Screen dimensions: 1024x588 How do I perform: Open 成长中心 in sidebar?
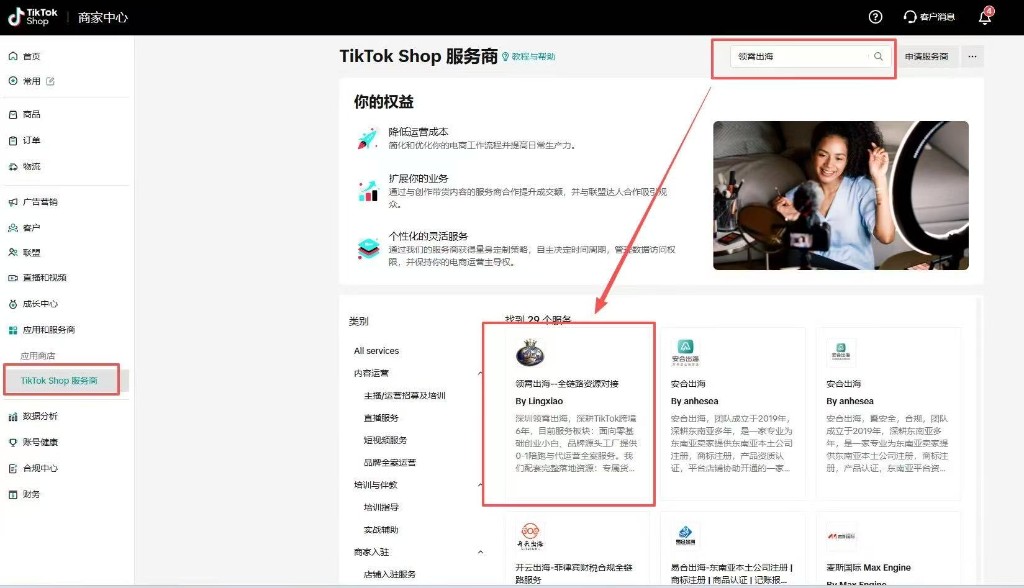(40, 304)
